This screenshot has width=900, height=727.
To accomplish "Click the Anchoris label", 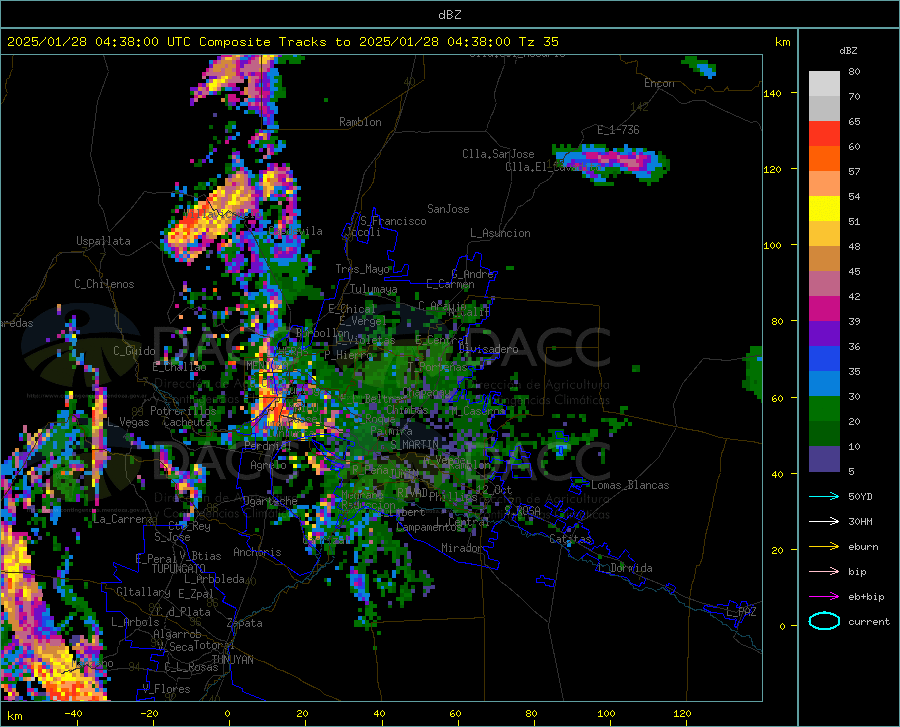I will click(257, 552).
